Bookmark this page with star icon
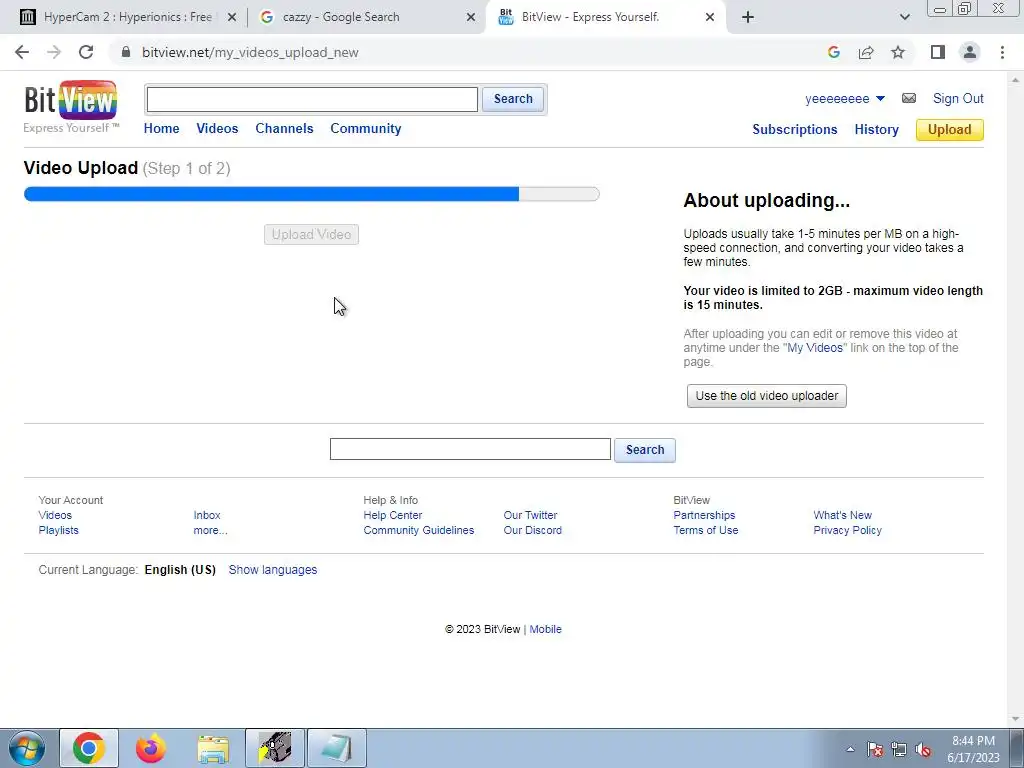1024x768 pixels. click(x=898, y=52)
